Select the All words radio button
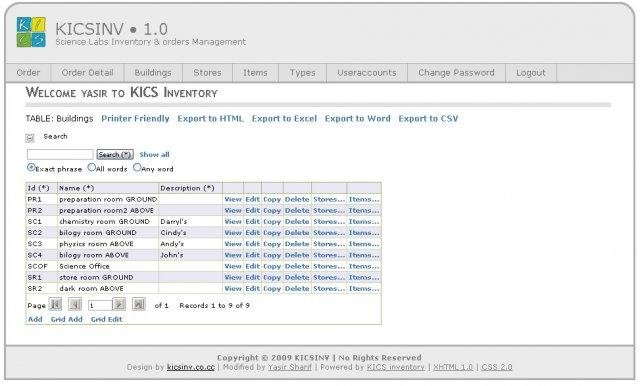Viewport: 640px width, 386px height. pyautogui.click(x=92, y=167)
